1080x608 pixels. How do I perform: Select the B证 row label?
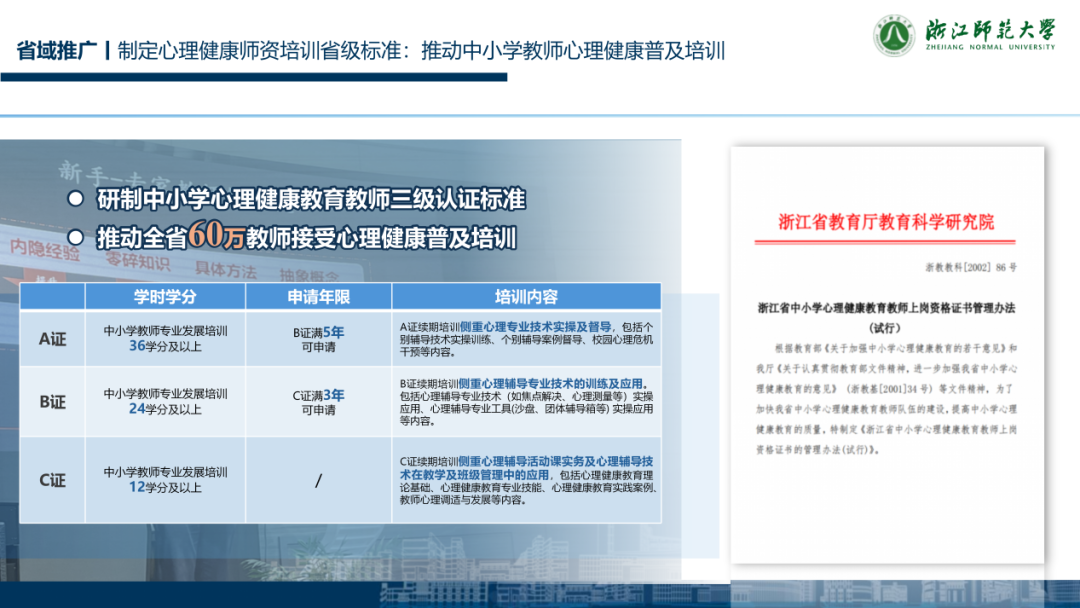(x=52, y=401)
